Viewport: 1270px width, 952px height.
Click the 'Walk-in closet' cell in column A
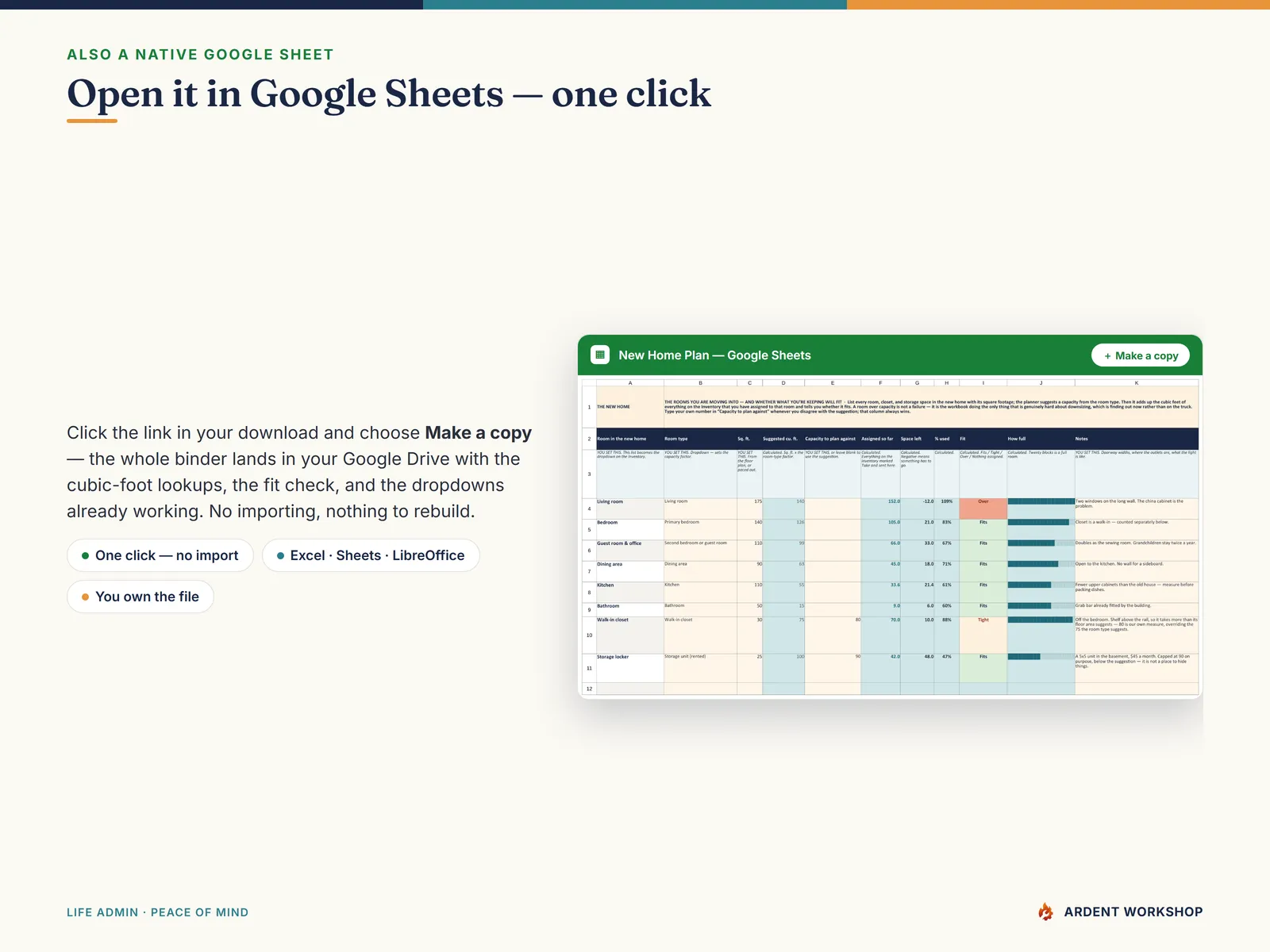[630, 635]
